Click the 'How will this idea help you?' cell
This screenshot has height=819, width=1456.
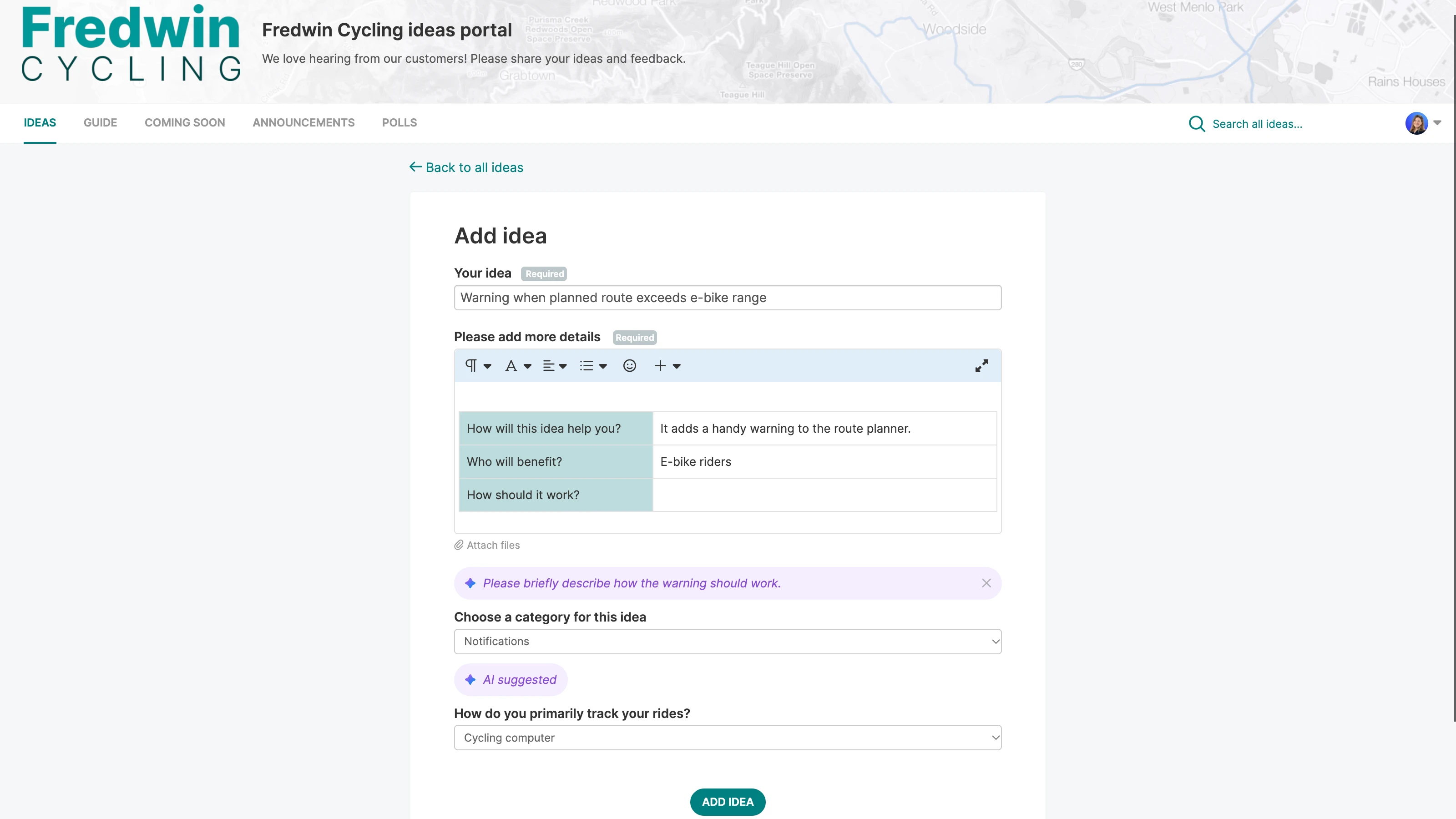pos(556,429)
